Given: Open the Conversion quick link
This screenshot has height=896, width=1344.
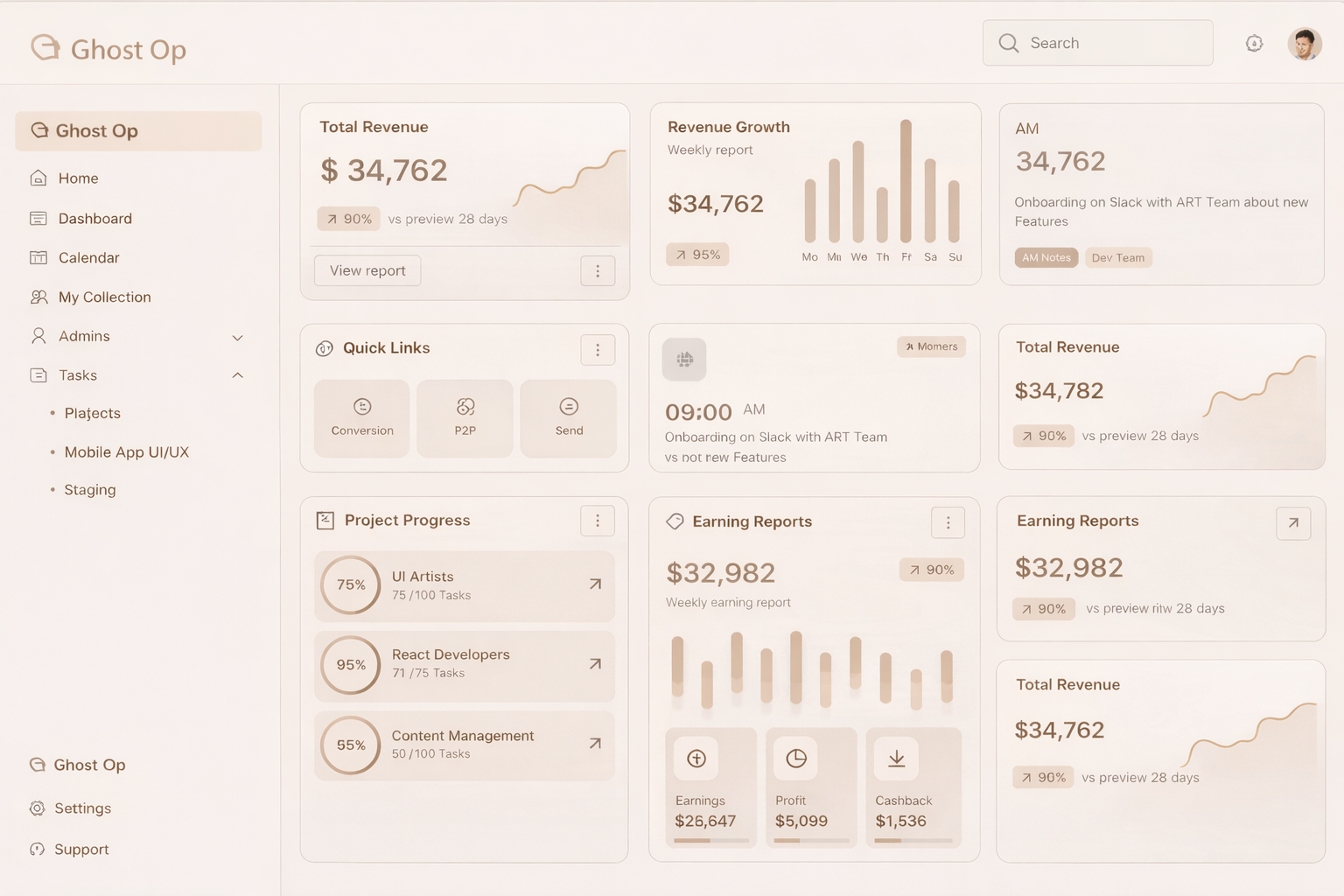Looking at the screenshot, I should coord(361,417).
